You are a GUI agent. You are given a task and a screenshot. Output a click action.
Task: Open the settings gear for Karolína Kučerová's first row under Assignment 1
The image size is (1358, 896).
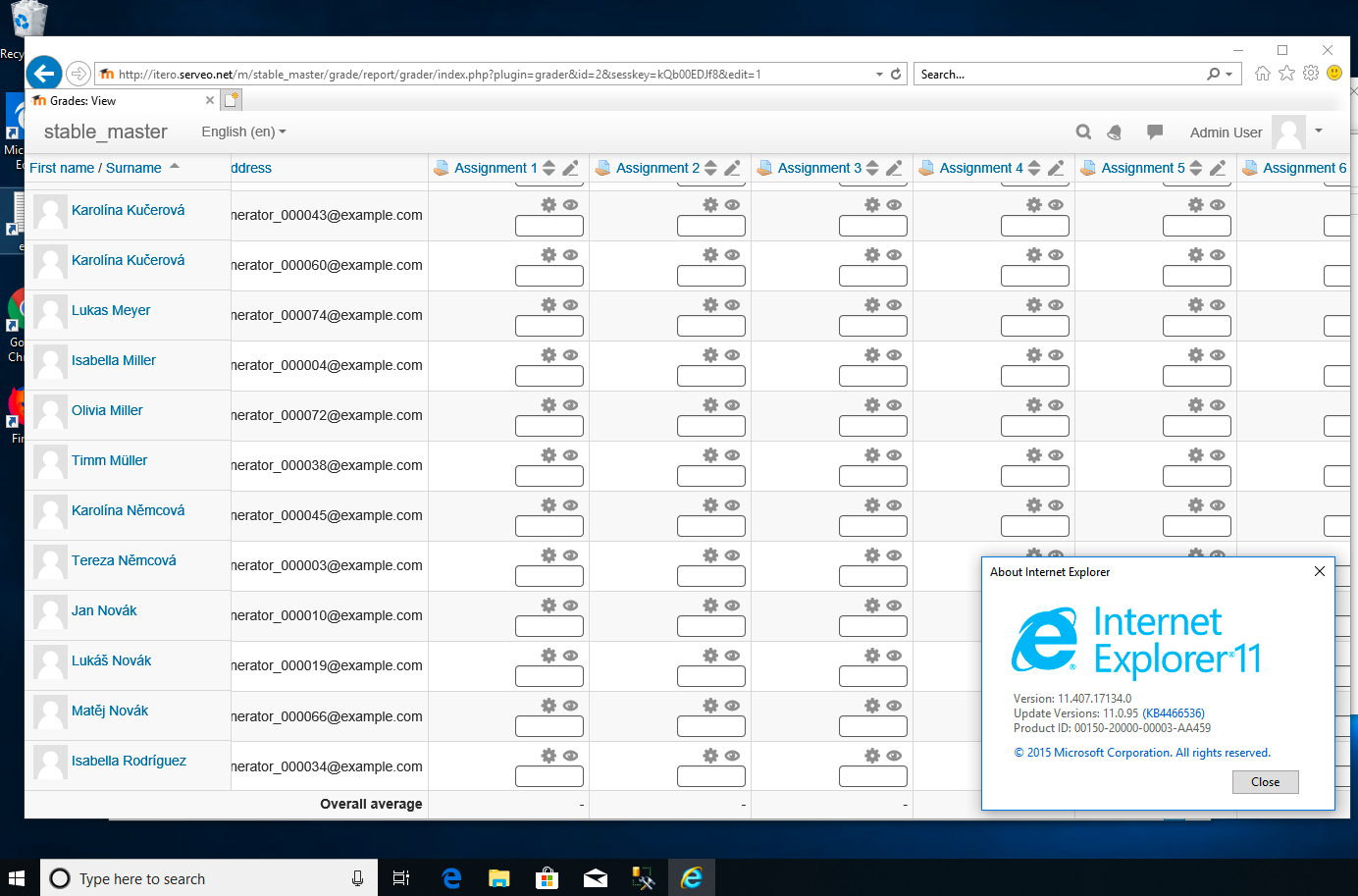[548, 205]
